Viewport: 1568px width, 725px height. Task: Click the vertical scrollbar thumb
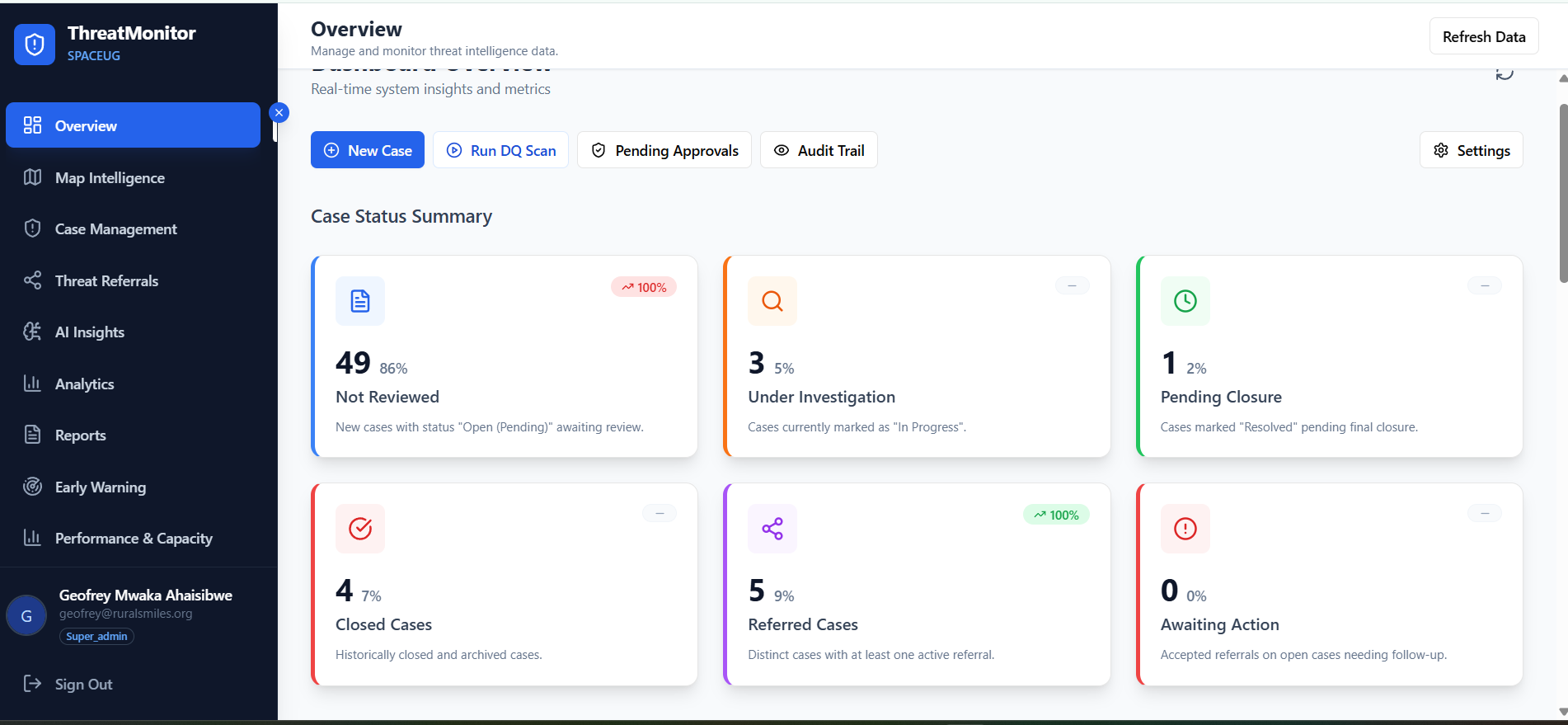[x=1562, y=194]
